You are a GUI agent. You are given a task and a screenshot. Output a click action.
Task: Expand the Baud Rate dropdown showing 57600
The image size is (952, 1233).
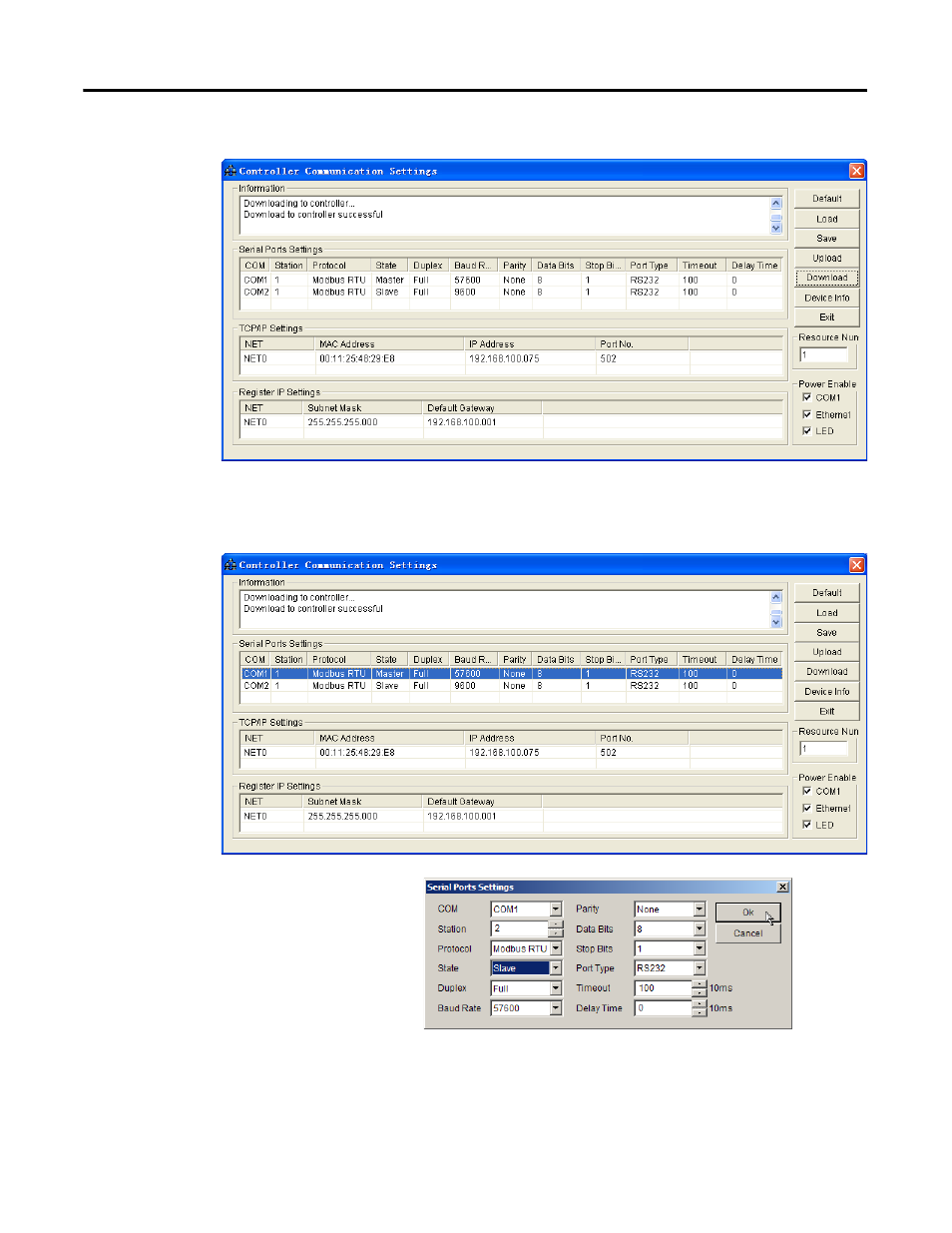pos(556,1008)
